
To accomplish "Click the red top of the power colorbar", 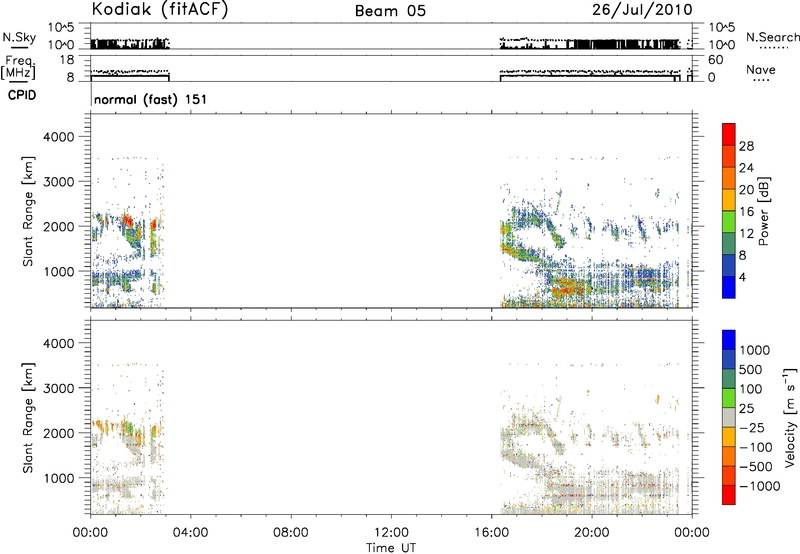I will coord(729,133).
